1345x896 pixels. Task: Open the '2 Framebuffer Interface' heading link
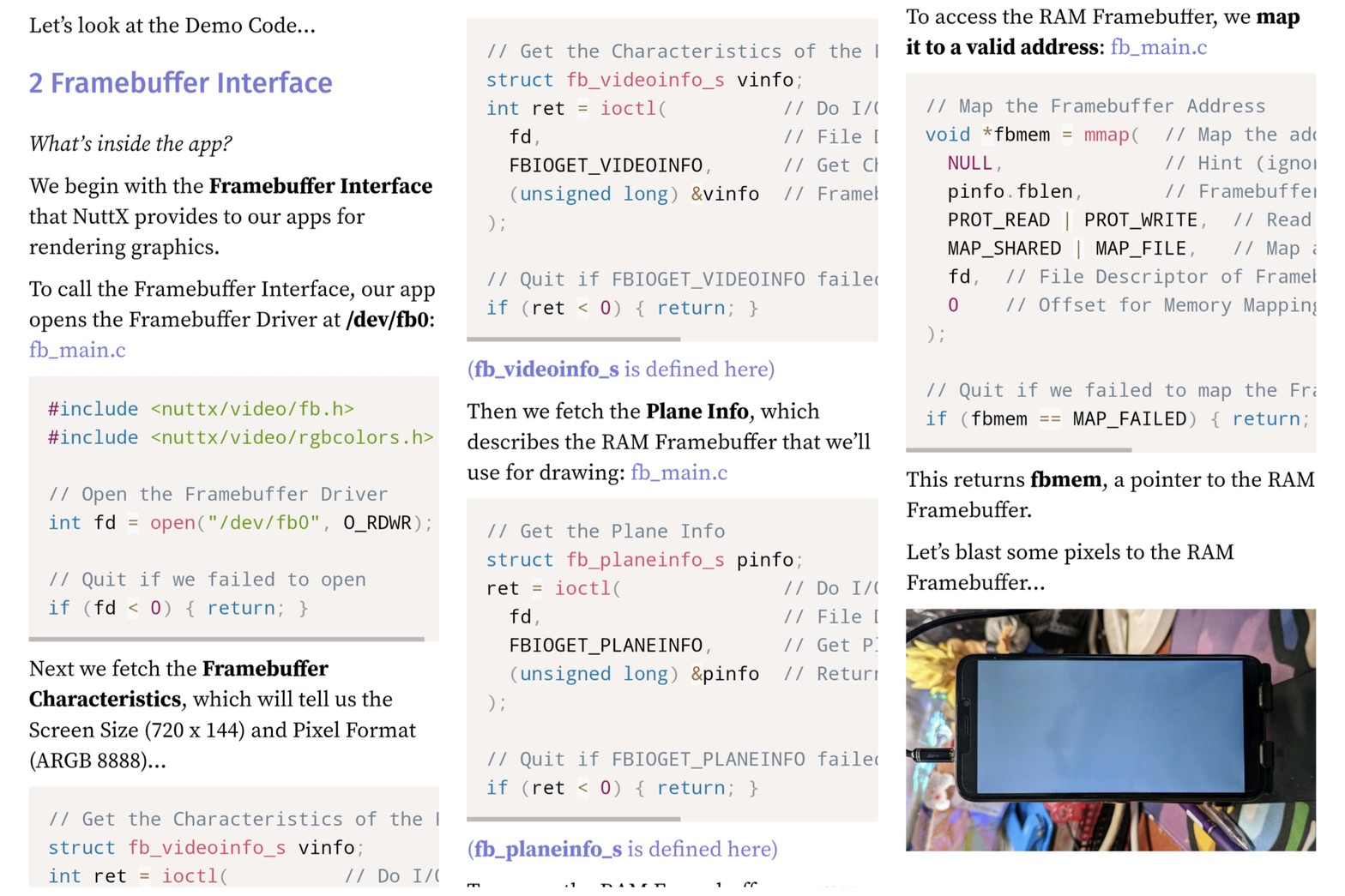pos(180,83)
